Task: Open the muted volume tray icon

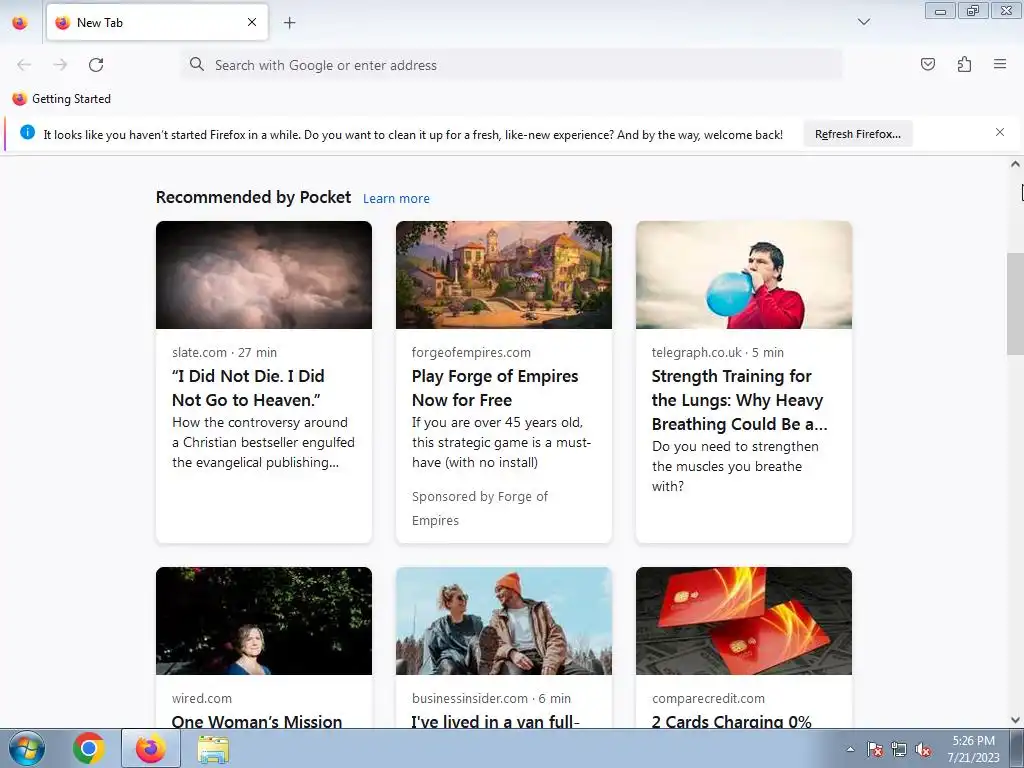Action: point(923,749)
